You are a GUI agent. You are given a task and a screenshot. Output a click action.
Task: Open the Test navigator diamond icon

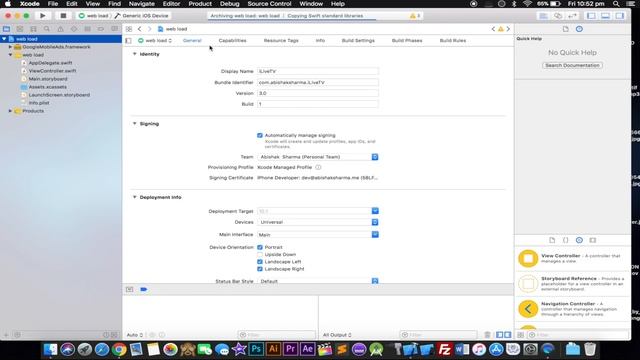[x=74, y=29]
